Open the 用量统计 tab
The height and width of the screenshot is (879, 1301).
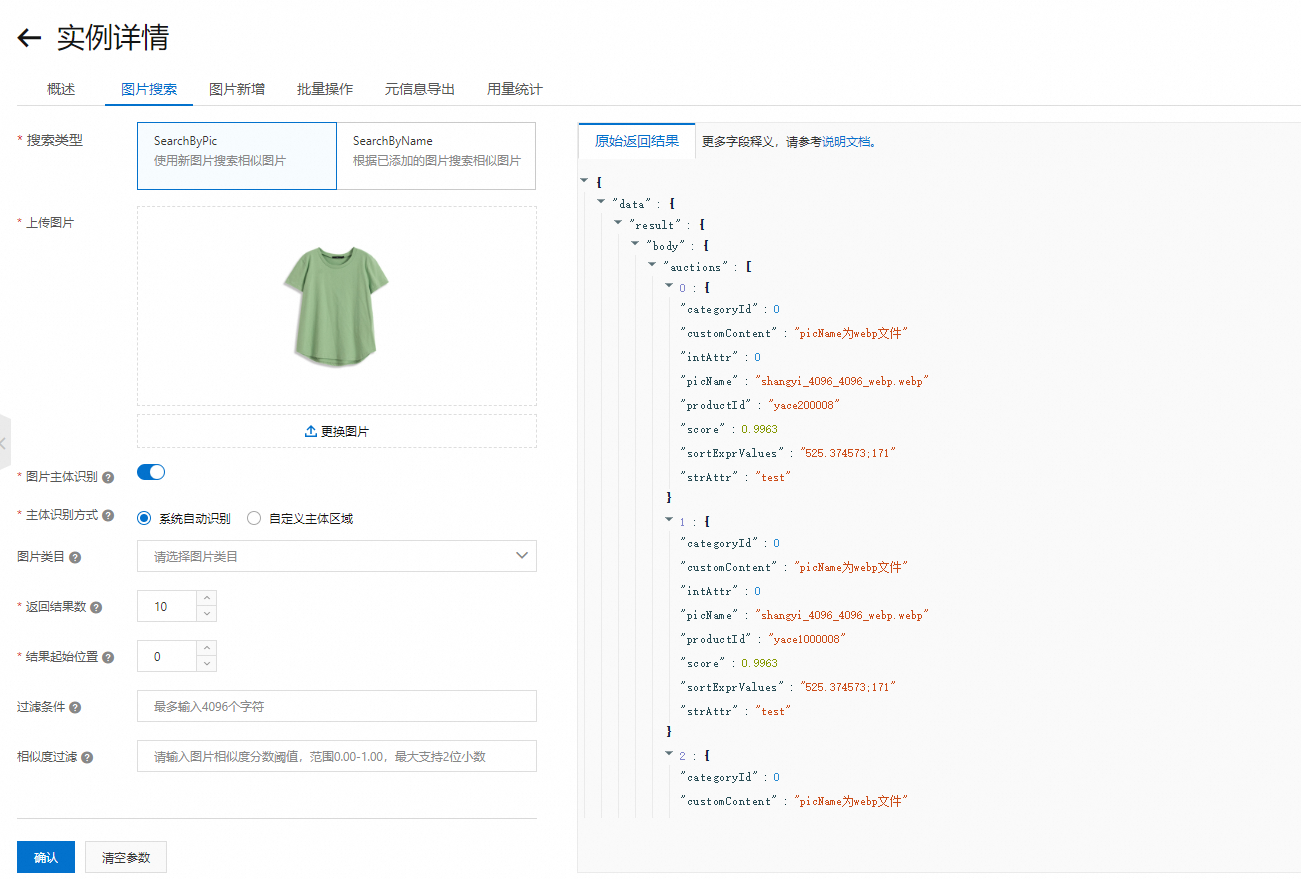pos(514,89)
